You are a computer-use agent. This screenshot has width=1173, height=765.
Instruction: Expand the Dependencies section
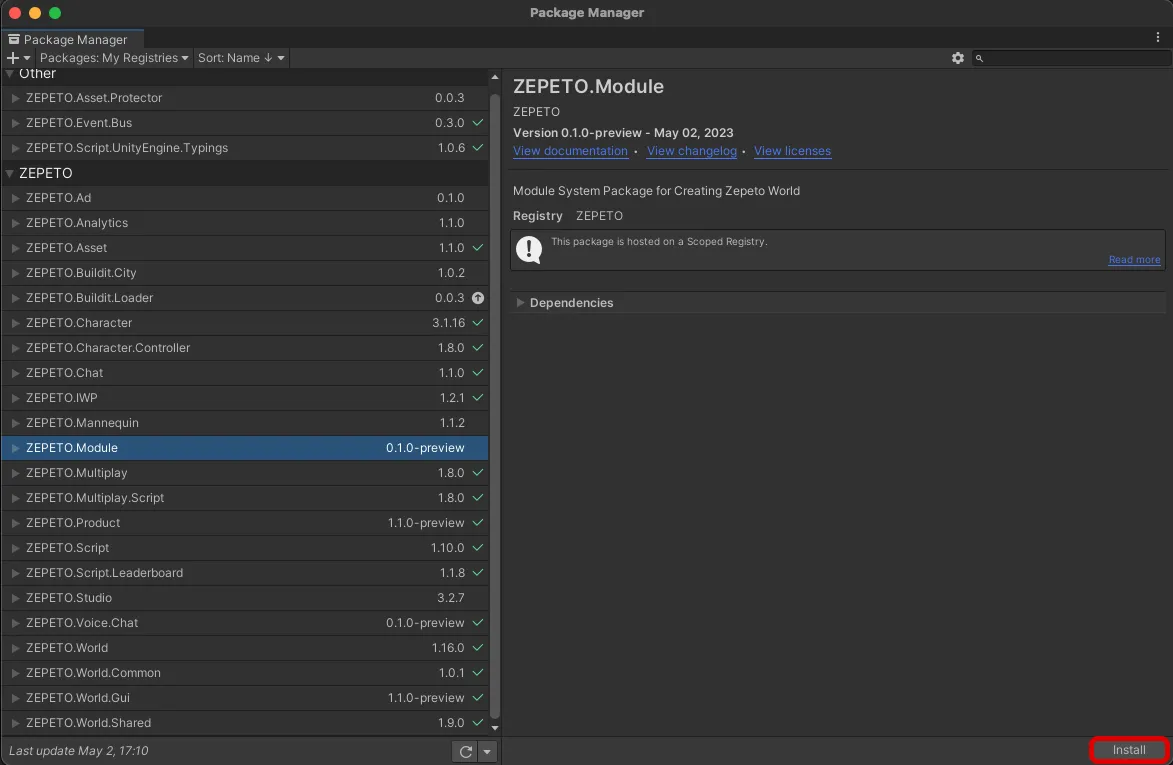click(520, 303)
